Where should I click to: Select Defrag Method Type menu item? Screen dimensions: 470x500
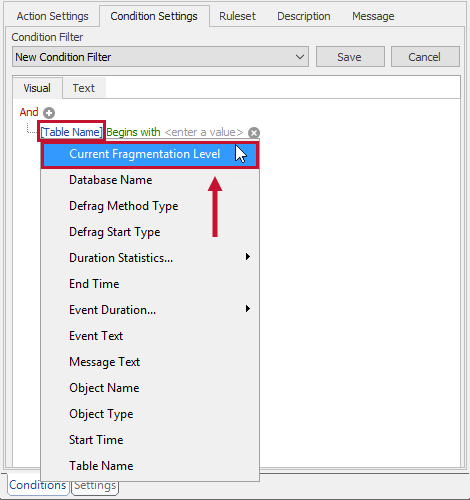pos(150,206)
